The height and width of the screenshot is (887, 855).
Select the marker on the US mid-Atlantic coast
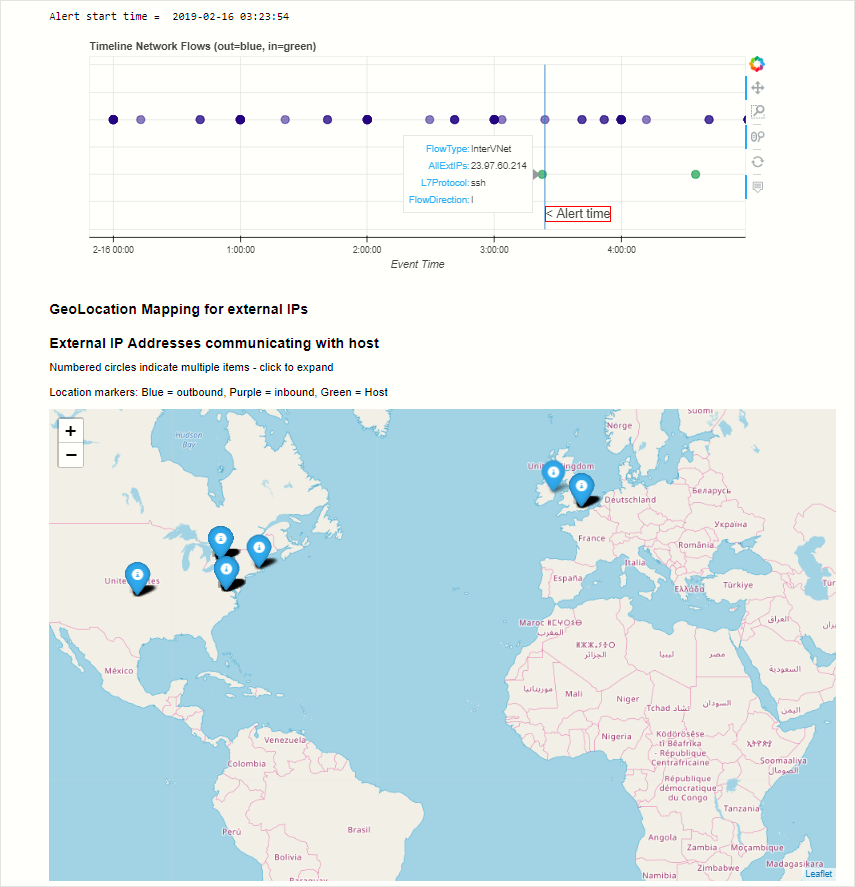click(227, 571)
